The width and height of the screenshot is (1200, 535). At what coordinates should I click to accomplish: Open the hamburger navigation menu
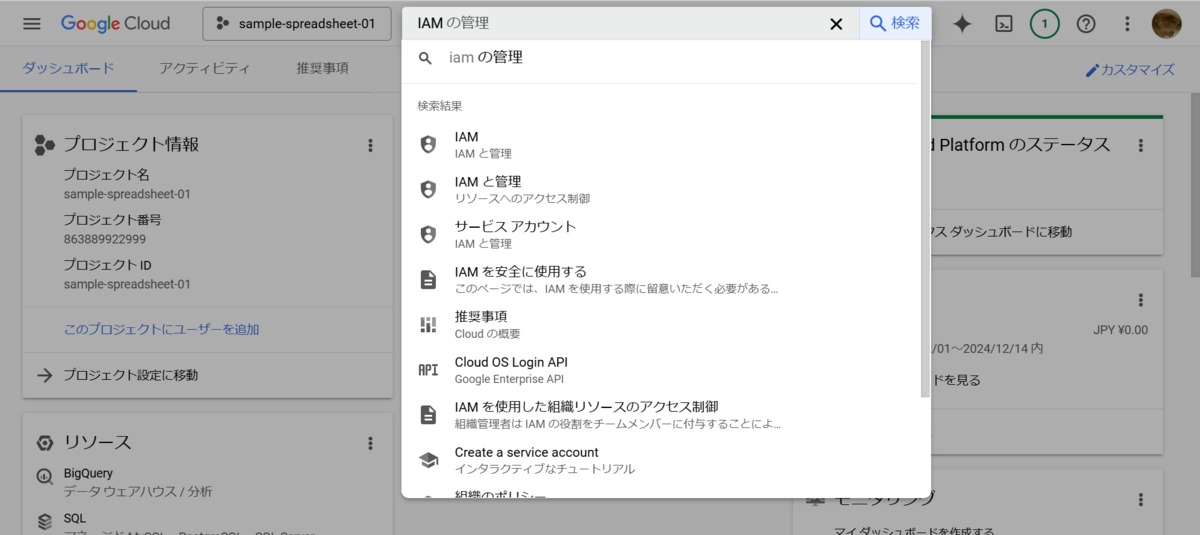click(x=32, y=23)
